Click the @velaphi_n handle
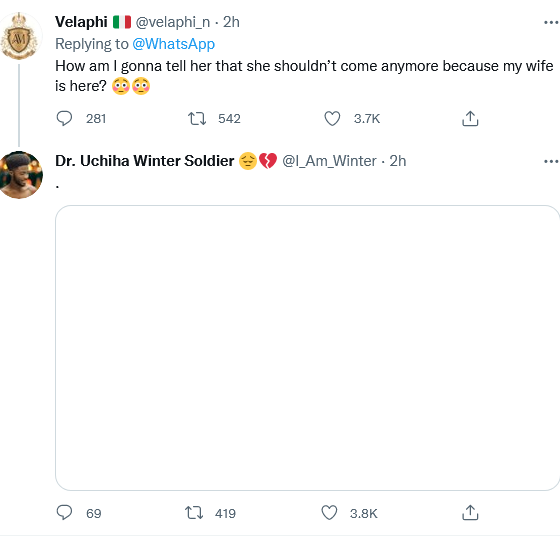560x542 pixels. pyautogui.click(x=173, y=22)
